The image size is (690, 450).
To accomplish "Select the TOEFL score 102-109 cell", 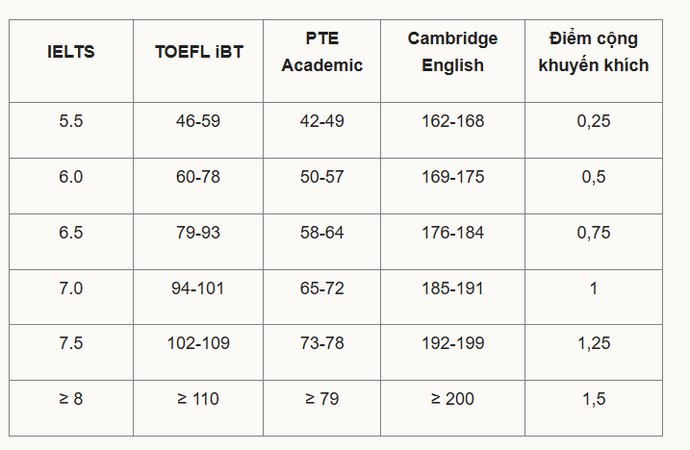I will [198, 343].
